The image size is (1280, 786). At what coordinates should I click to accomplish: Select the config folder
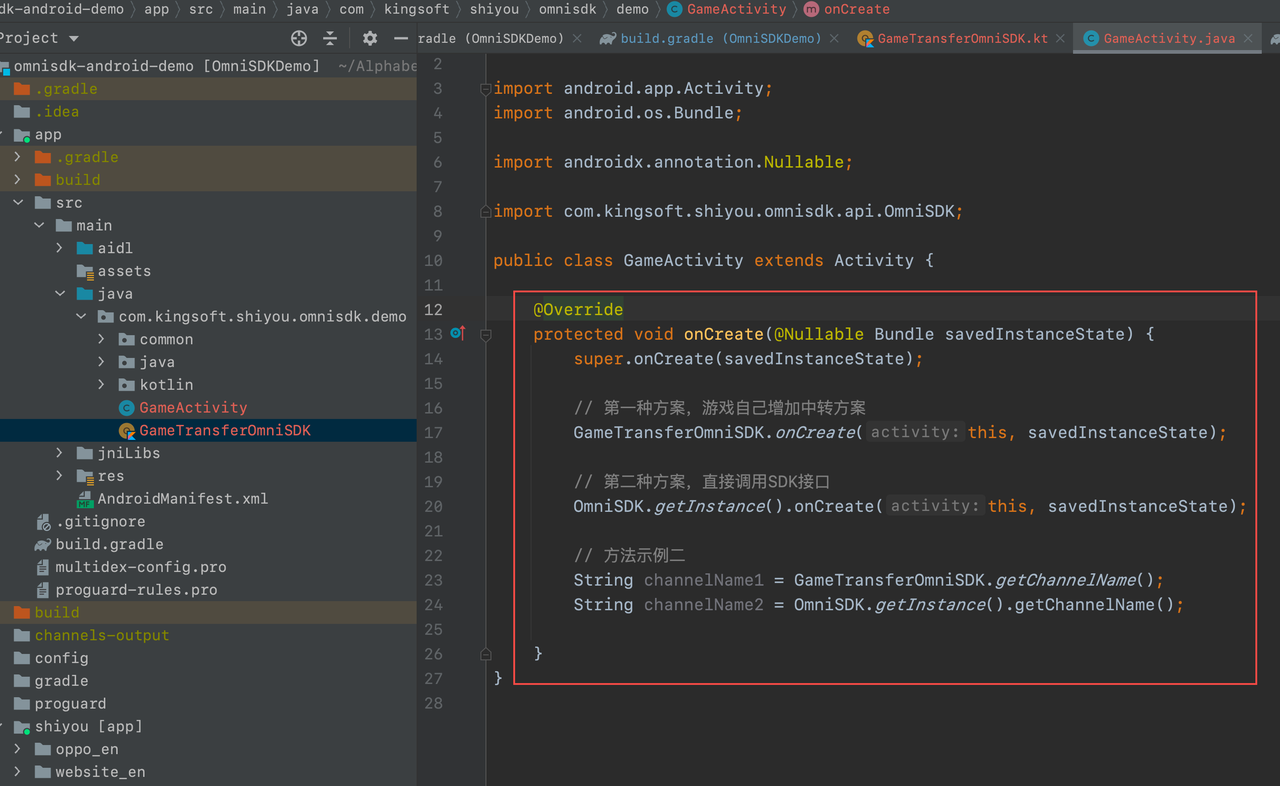point(61,658)
